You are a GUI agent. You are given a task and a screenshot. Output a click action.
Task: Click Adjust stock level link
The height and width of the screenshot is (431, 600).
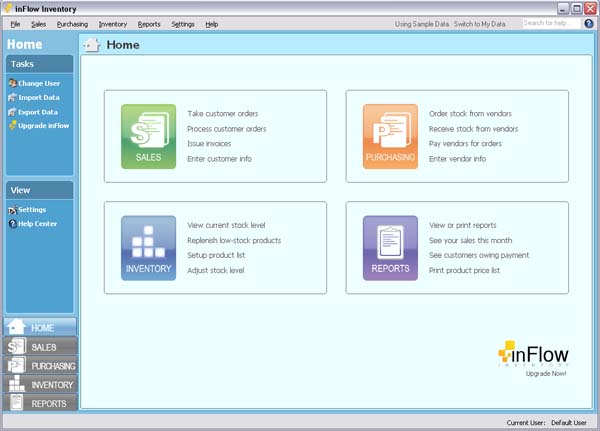click(x=216, y=271)
